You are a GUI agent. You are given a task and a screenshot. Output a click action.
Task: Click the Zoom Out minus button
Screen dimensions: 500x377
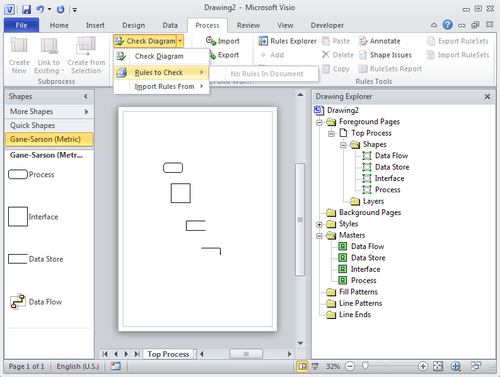[350, 366]
